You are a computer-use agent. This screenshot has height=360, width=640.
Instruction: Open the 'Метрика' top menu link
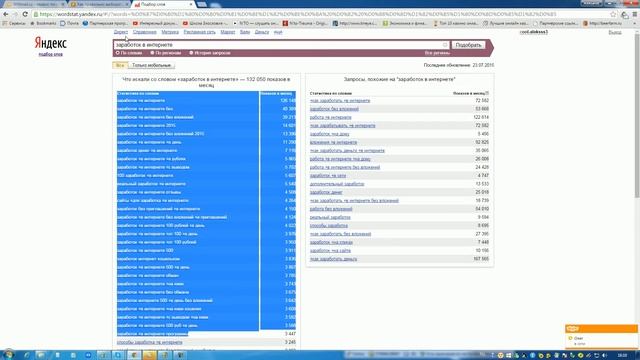170,32
